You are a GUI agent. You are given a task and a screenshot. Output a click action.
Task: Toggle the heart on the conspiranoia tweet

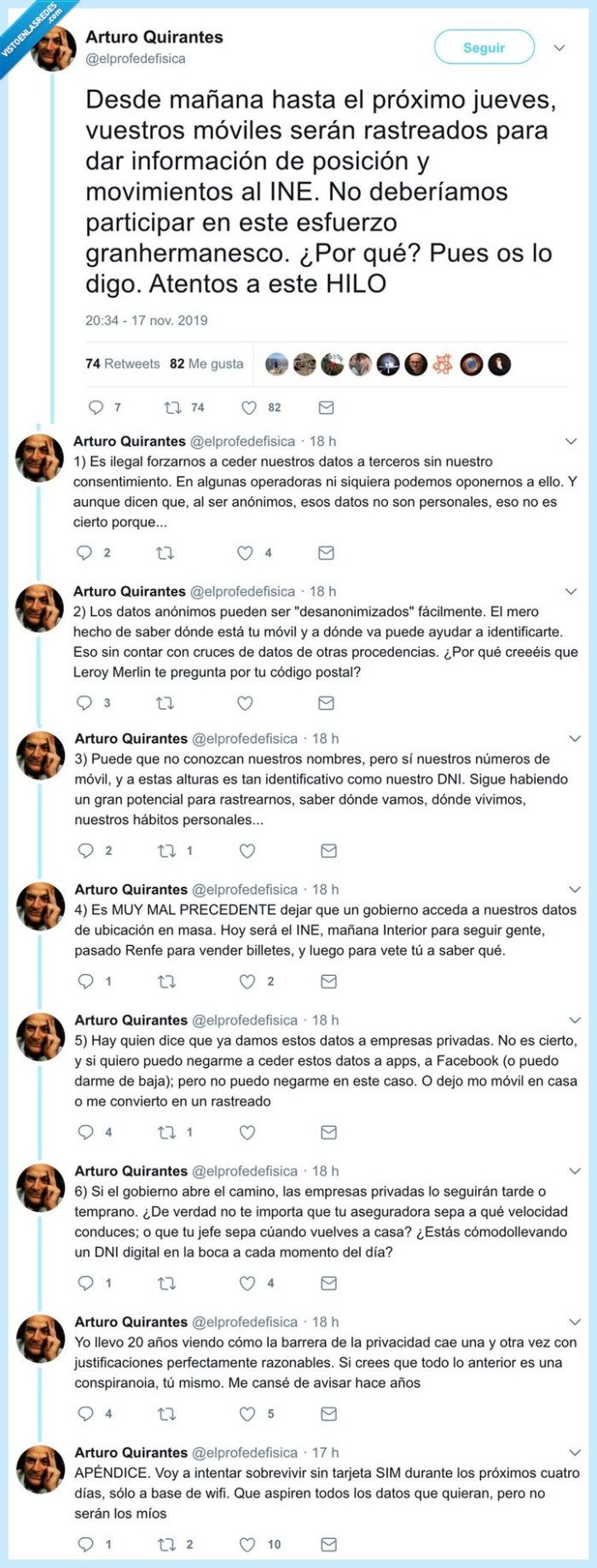click(x=247, y=1413)
